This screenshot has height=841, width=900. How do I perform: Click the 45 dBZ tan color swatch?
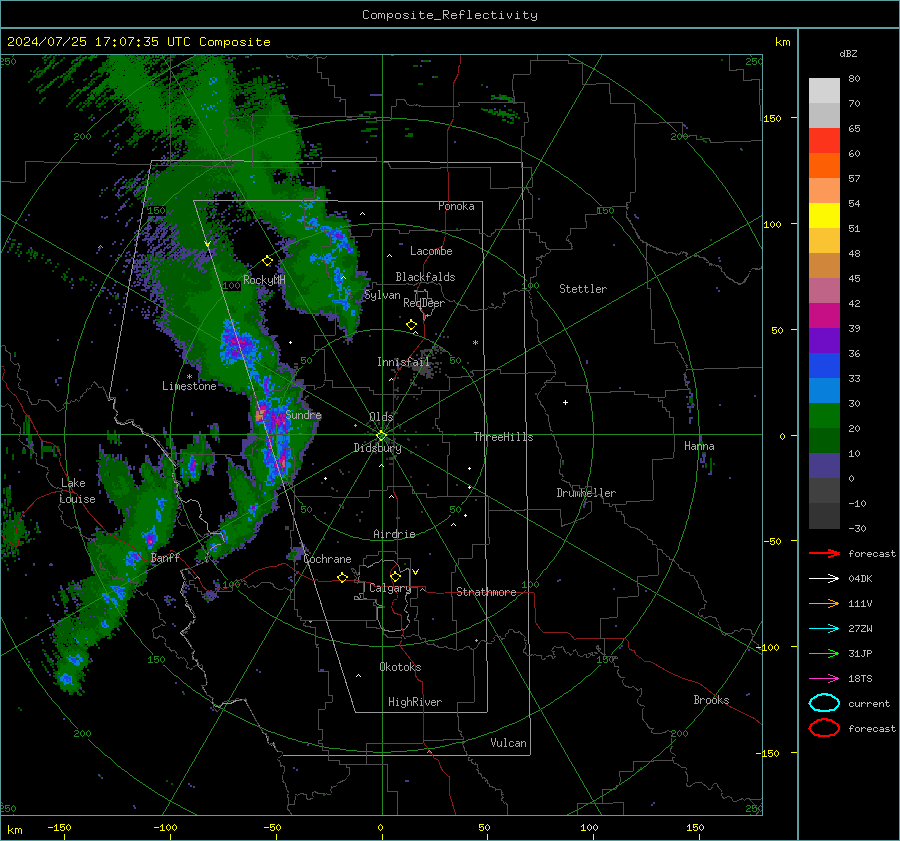click(824, 265)
